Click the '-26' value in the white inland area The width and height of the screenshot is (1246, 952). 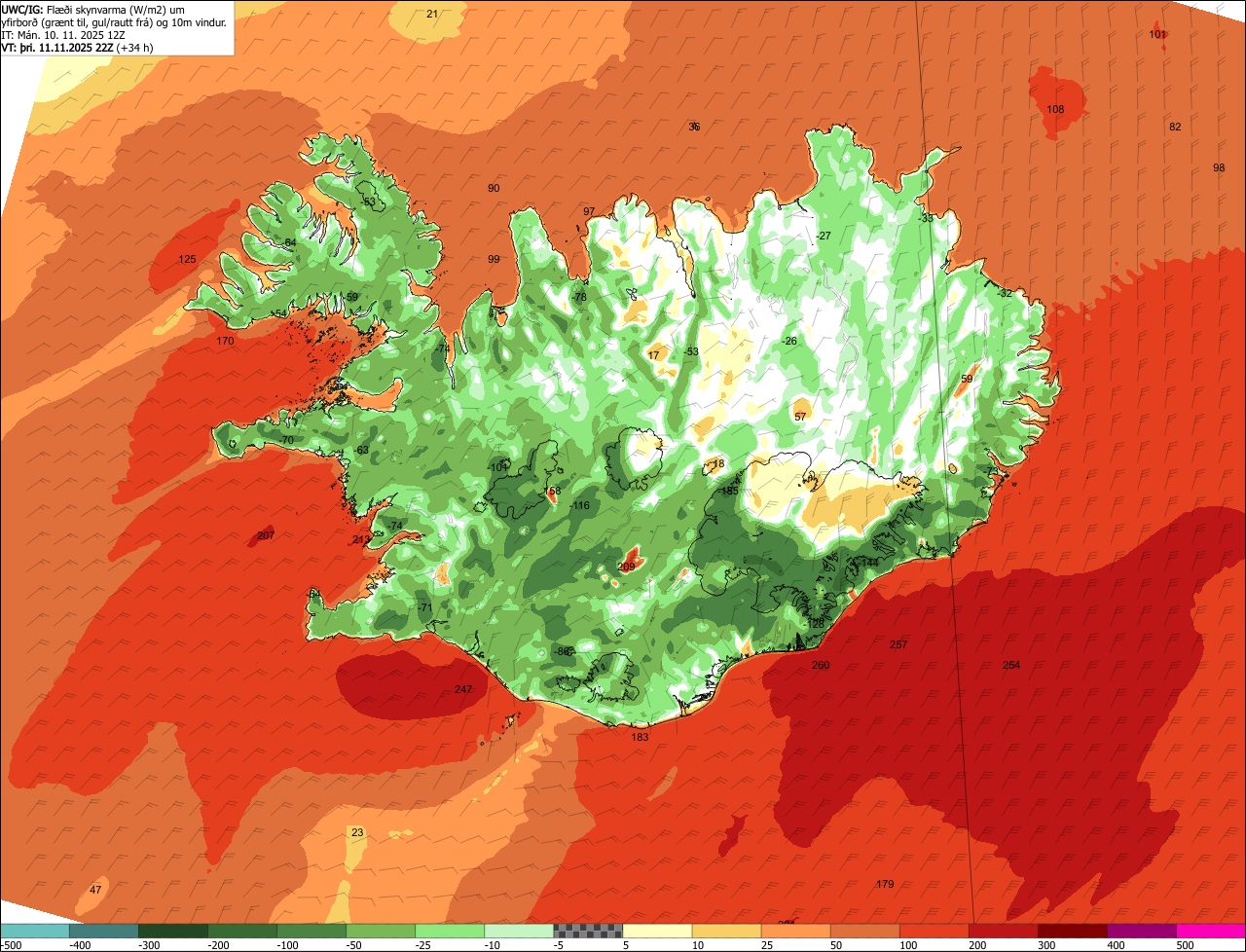[x=789, y=341]
